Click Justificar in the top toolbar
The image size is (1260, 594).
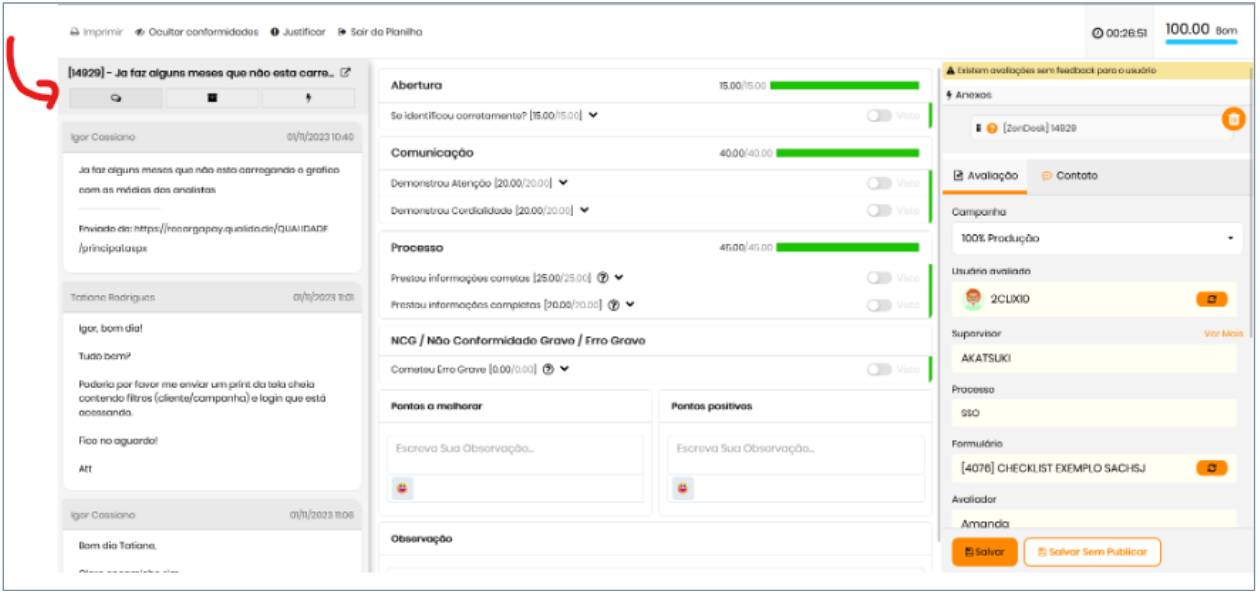(298, 32)
